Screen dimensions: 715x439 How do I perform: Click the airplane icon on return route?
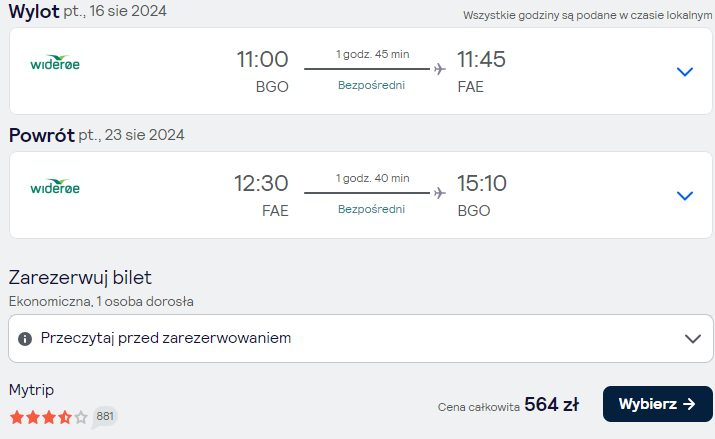440,193
